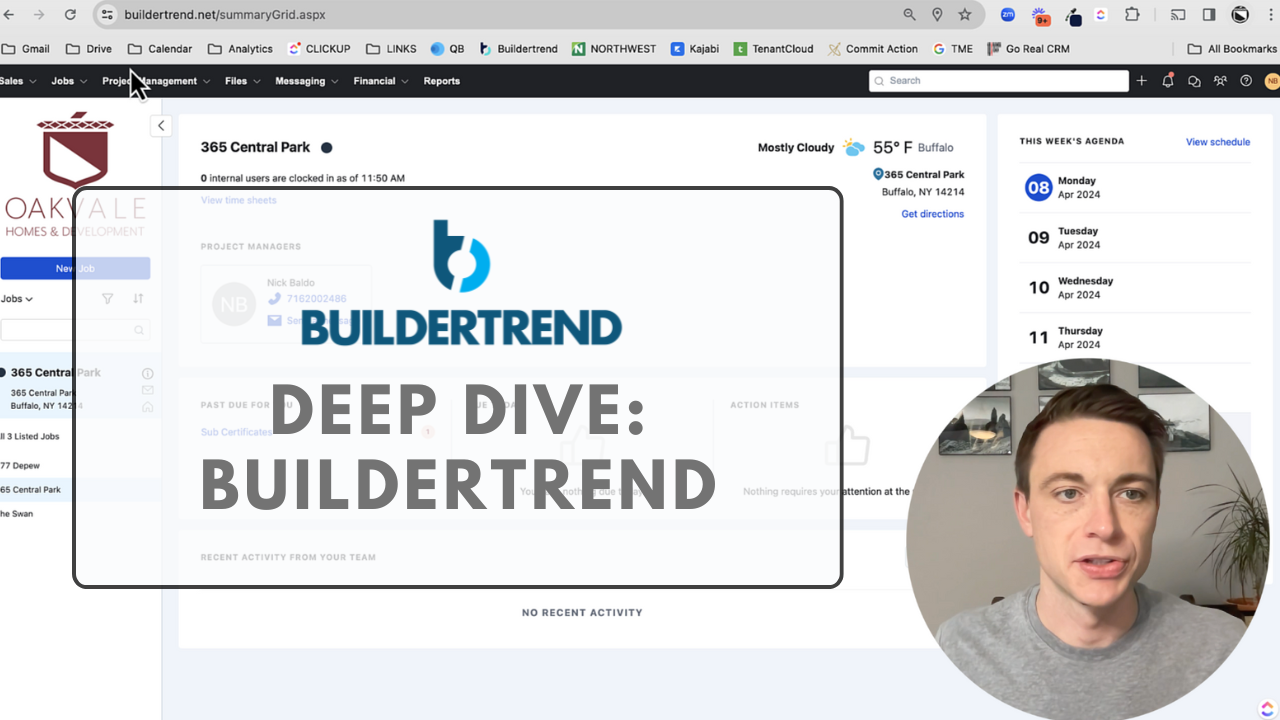Click the plus quick-add icon

1142,81
